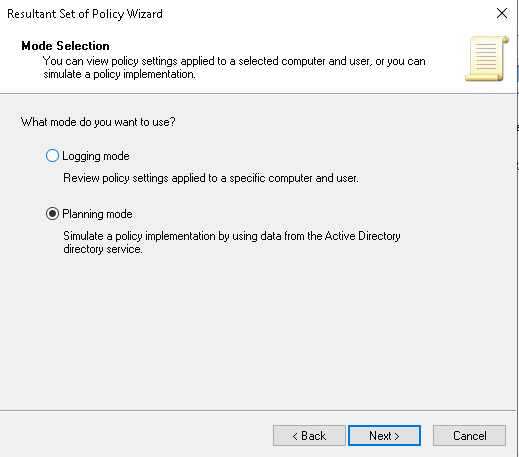This screenshot has height=457, width=519.
Task: Click the 'Review policy settings applied' description
Action: [211, 178]
